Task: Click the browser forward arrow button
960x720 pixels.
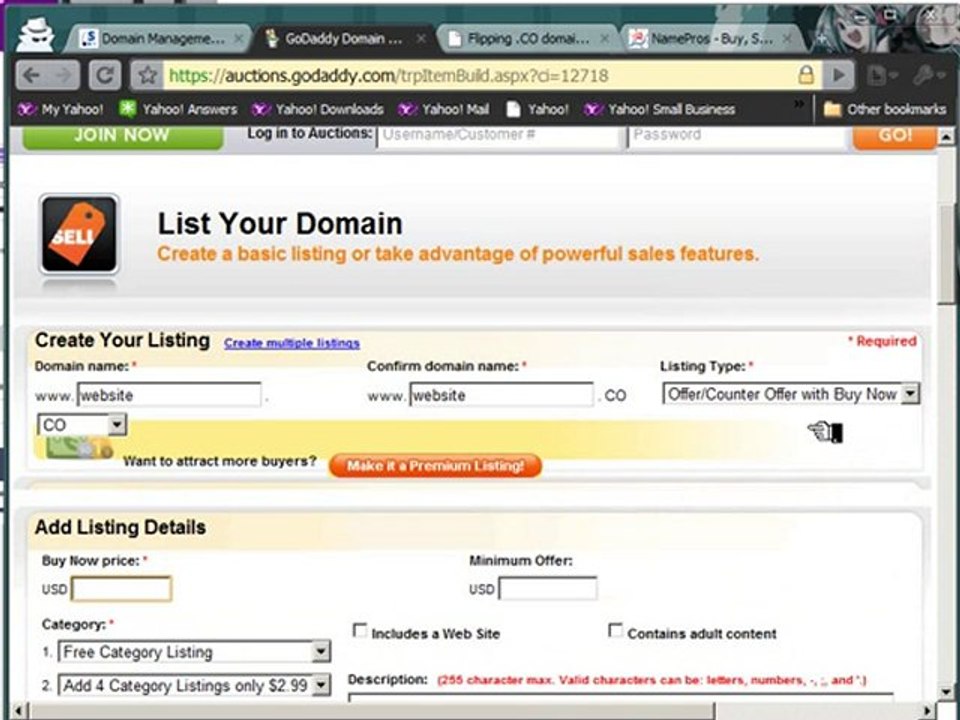Action: (x=64, y=75)
